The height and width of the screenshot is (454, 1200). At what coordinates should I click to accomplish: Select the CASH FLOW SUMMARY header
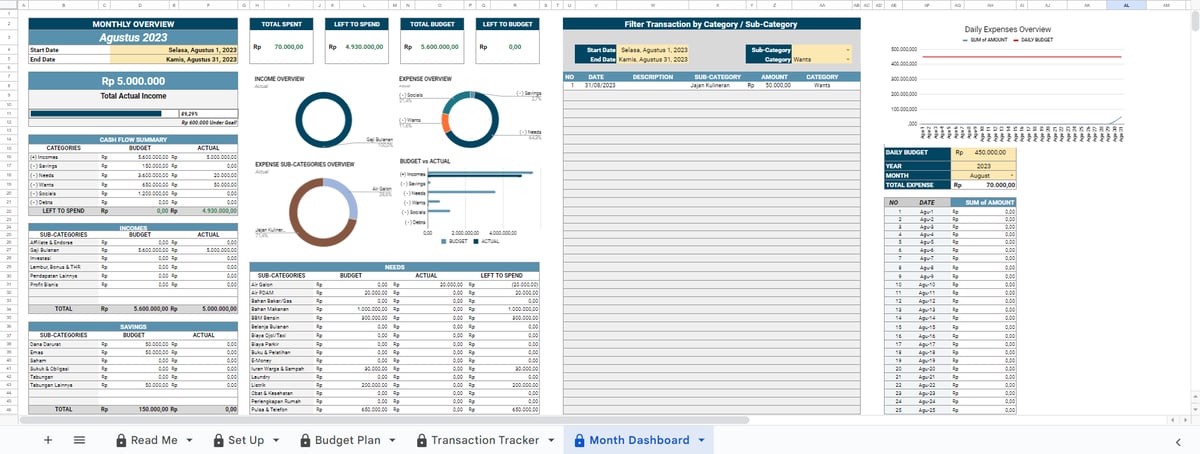[x=133, y=139]
